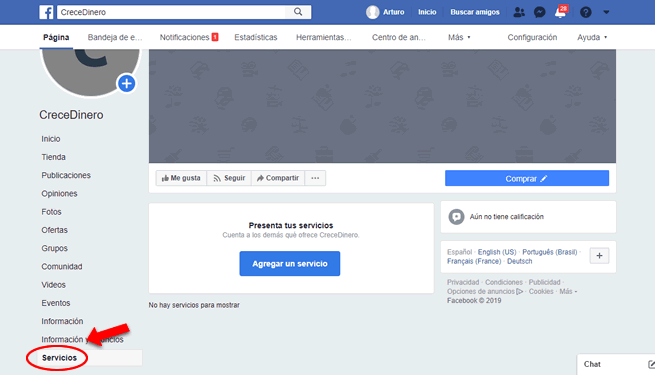Click the Comprar button
This screenshot has height=375, width=655.
[x=527, y=178]
